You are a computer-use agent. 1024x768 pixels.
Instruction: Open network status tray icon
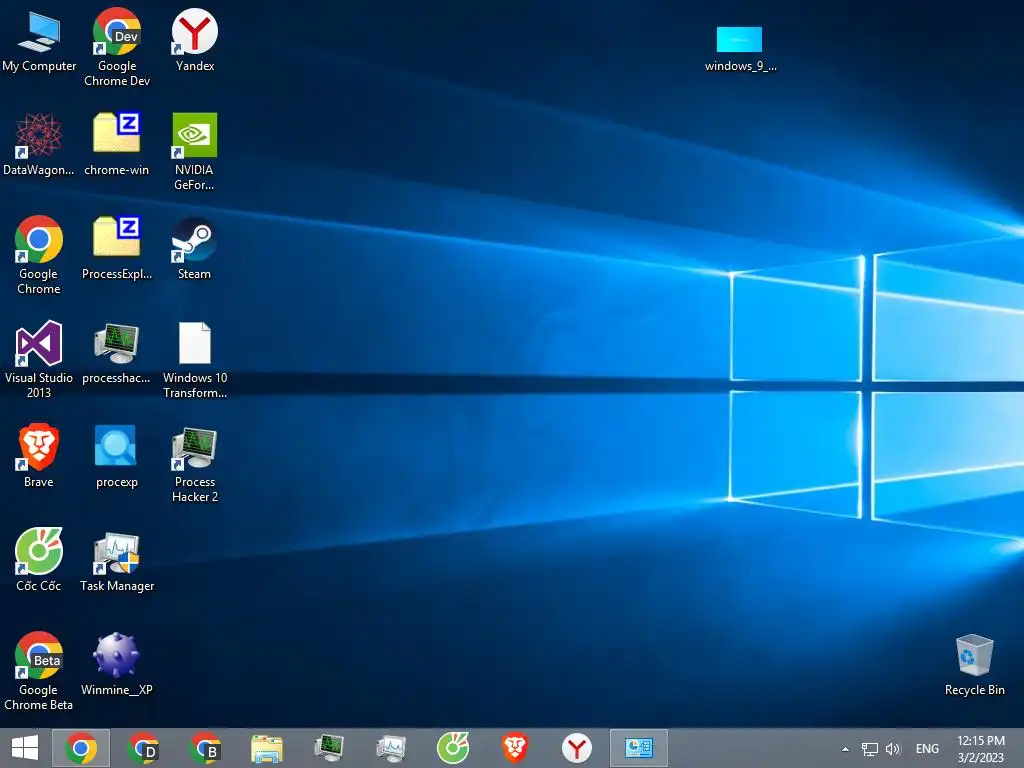click(x=870, y=749)
